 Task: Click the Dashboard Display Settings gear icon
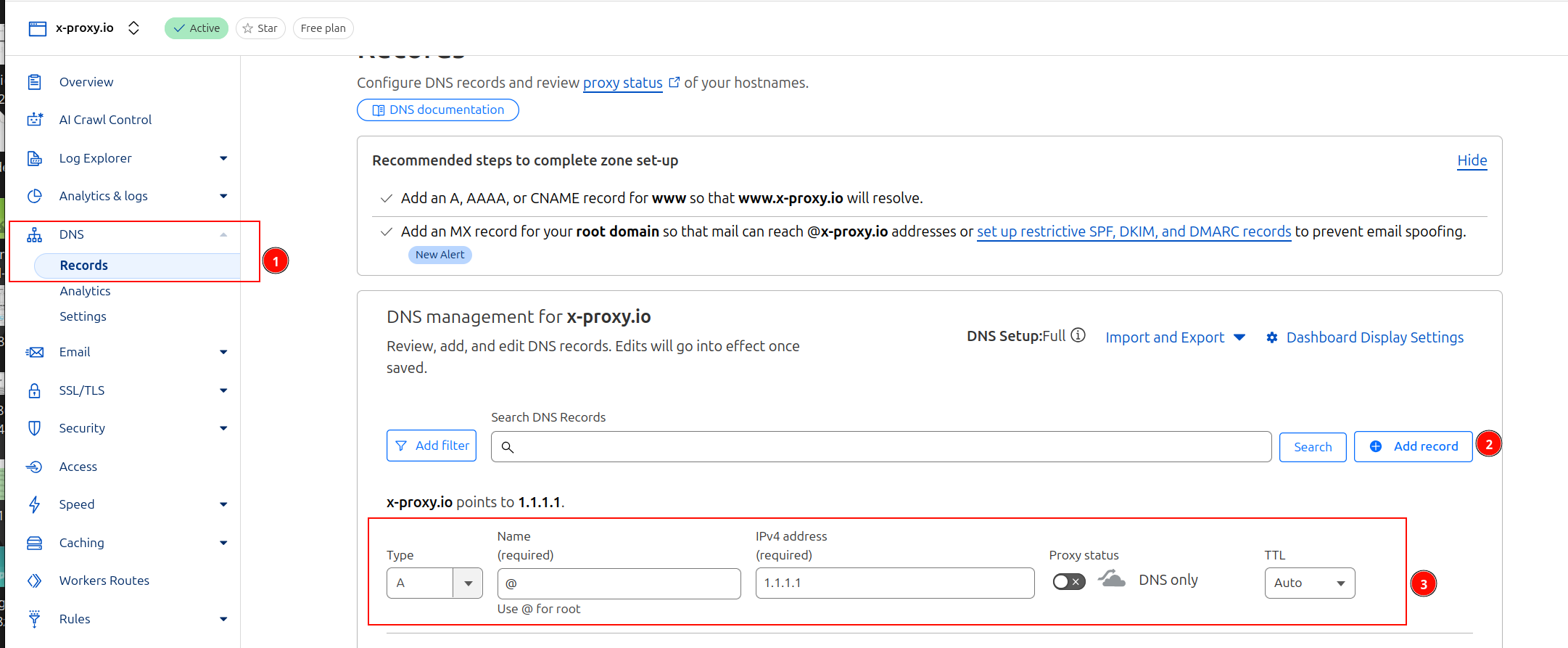[x=1272, y=337]
